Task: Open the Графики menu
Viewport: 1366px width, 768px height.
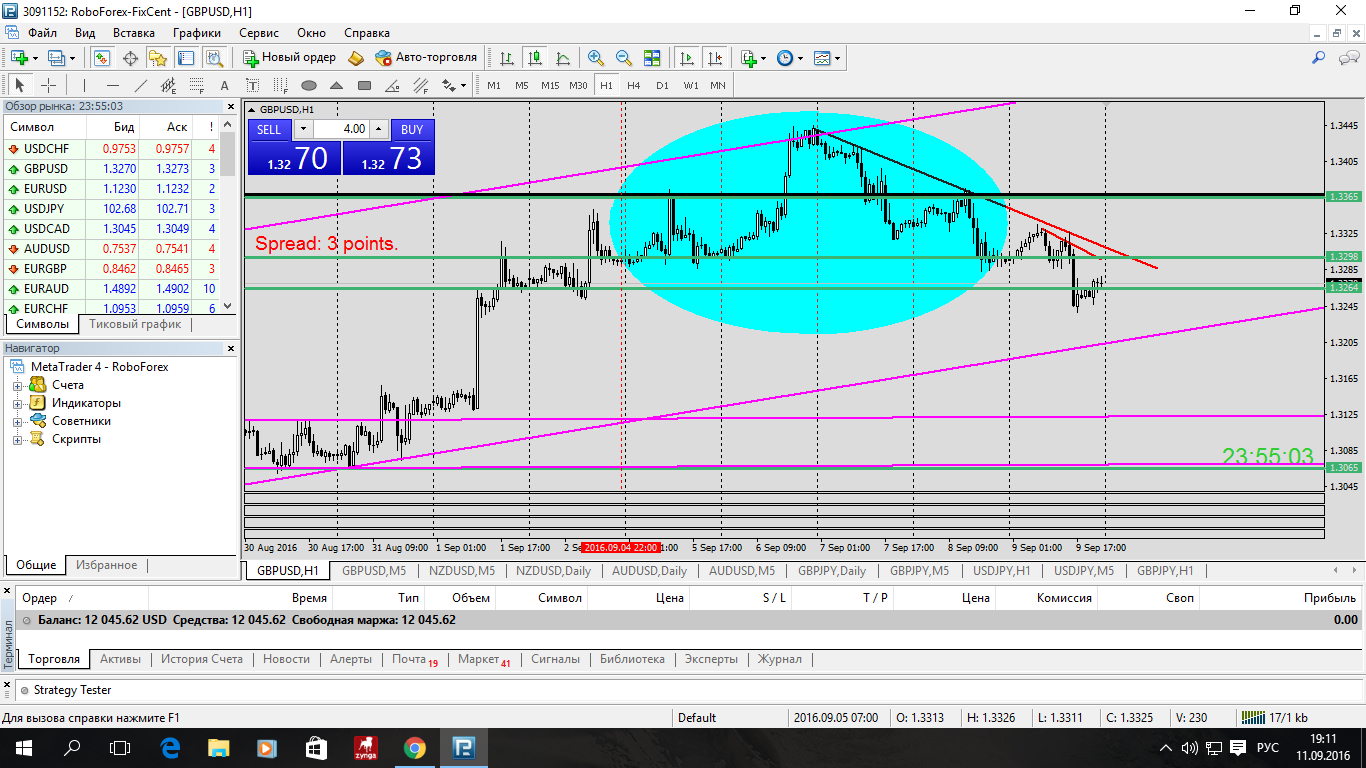Action: (x=197, y=33)
